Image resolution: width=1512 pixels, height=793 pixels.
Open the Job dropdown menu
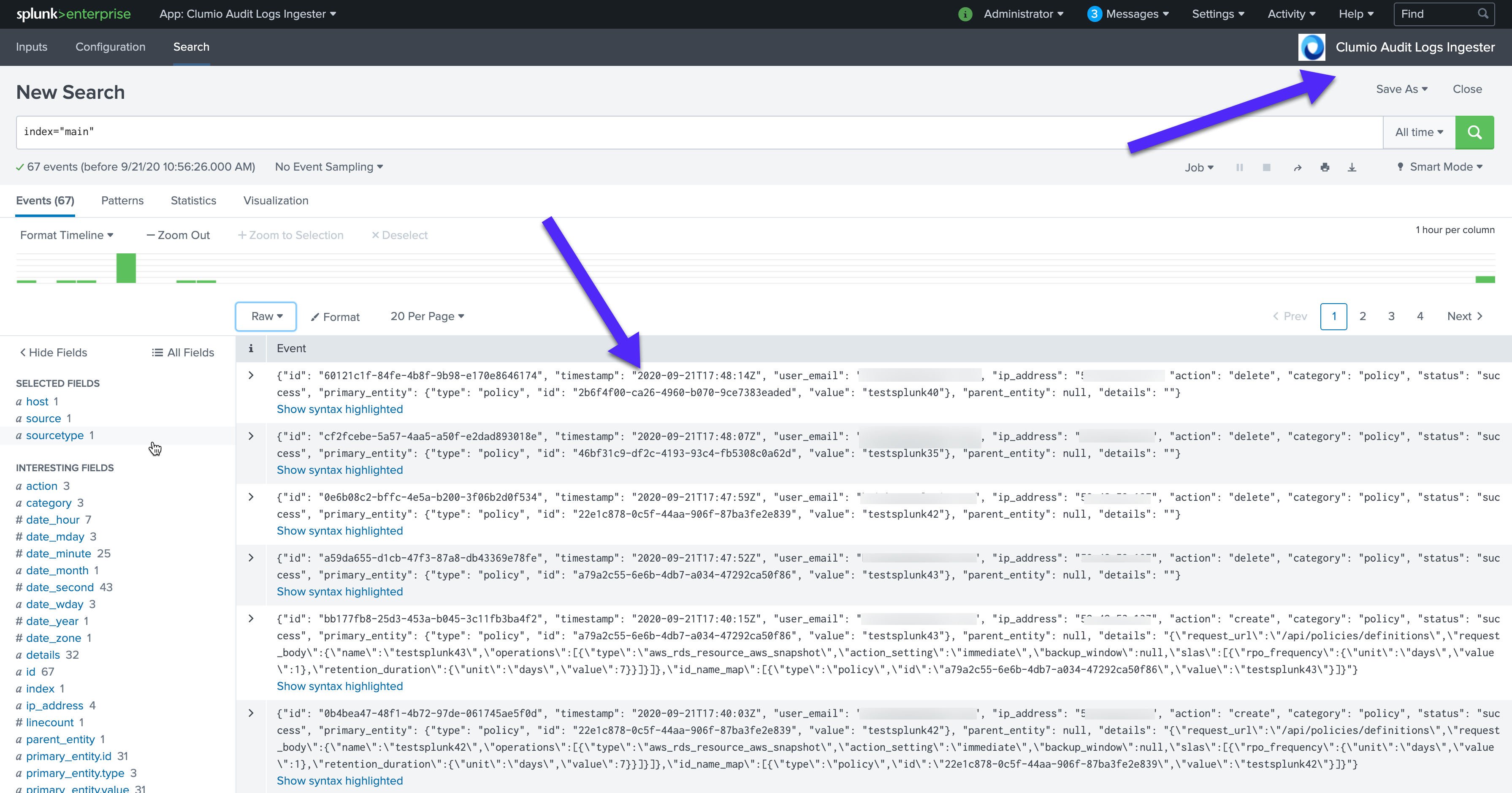click(1199, 168)
